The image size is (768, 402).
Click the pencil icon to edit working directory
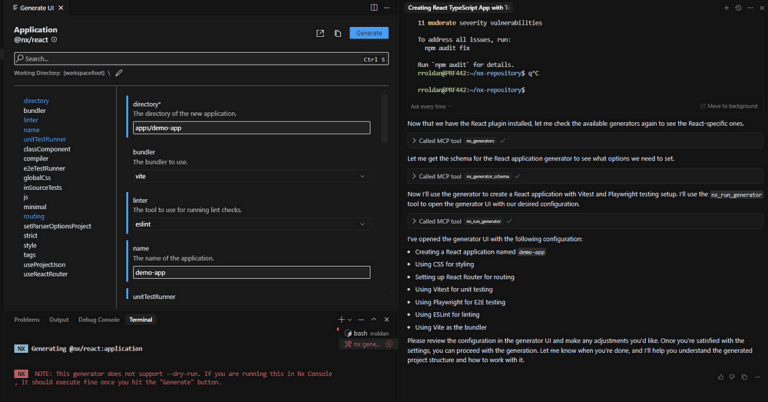click(x=119, y=73)
